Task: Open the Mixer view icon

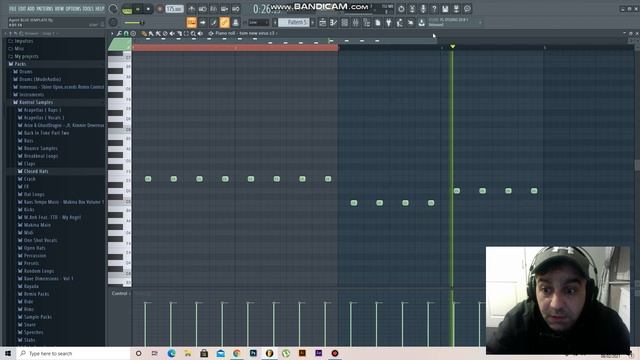Action: pyautogui.click(x=356, y=23)
